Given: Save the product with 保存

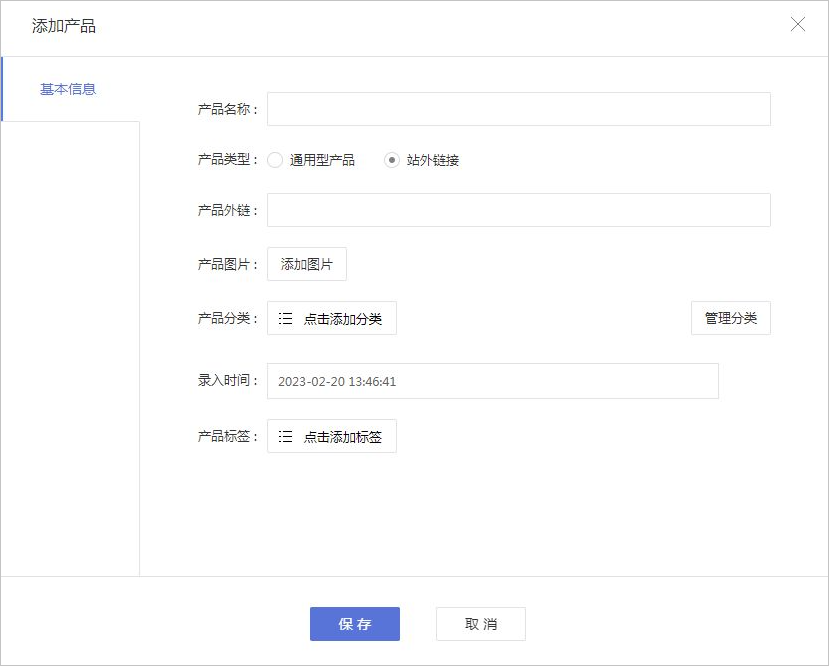Looking at the screenshot, I should 355,624.
